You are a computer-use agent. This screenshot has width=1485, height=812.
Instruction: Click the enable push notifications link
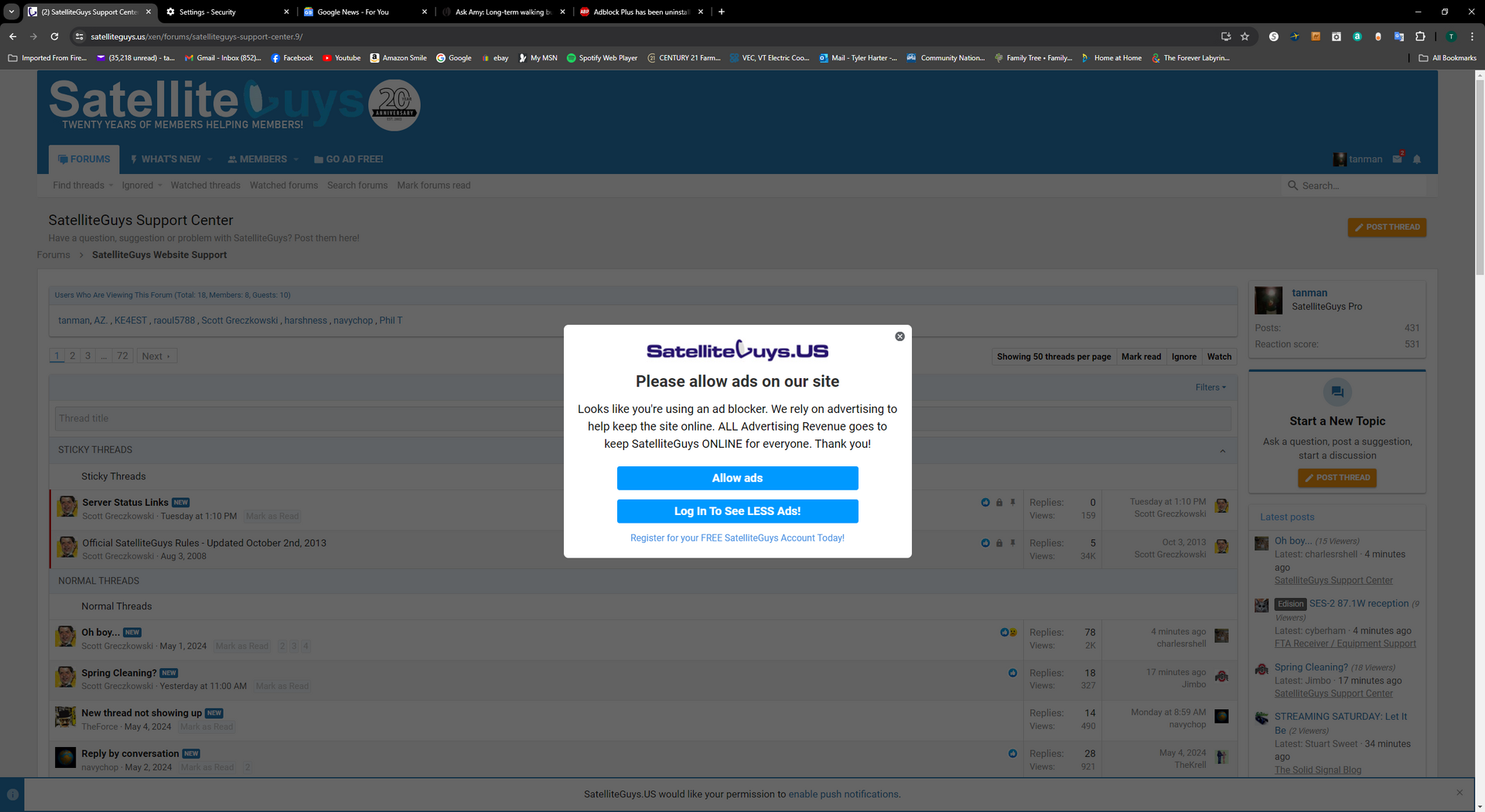tap(843, 794)
